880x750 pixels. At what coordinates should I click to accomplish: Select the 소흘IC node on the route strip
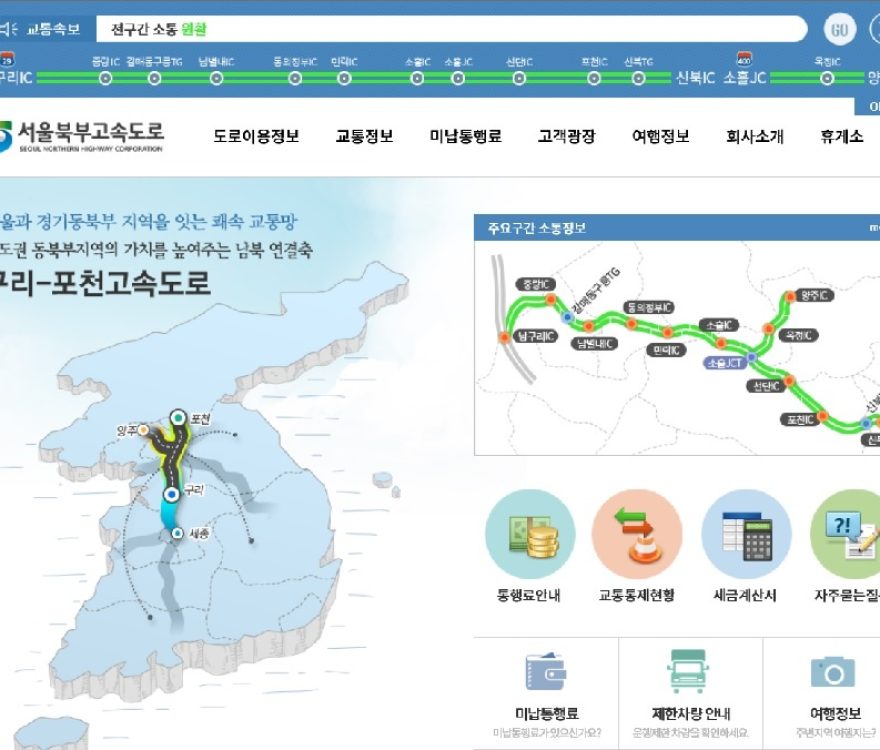pos(417,79)
